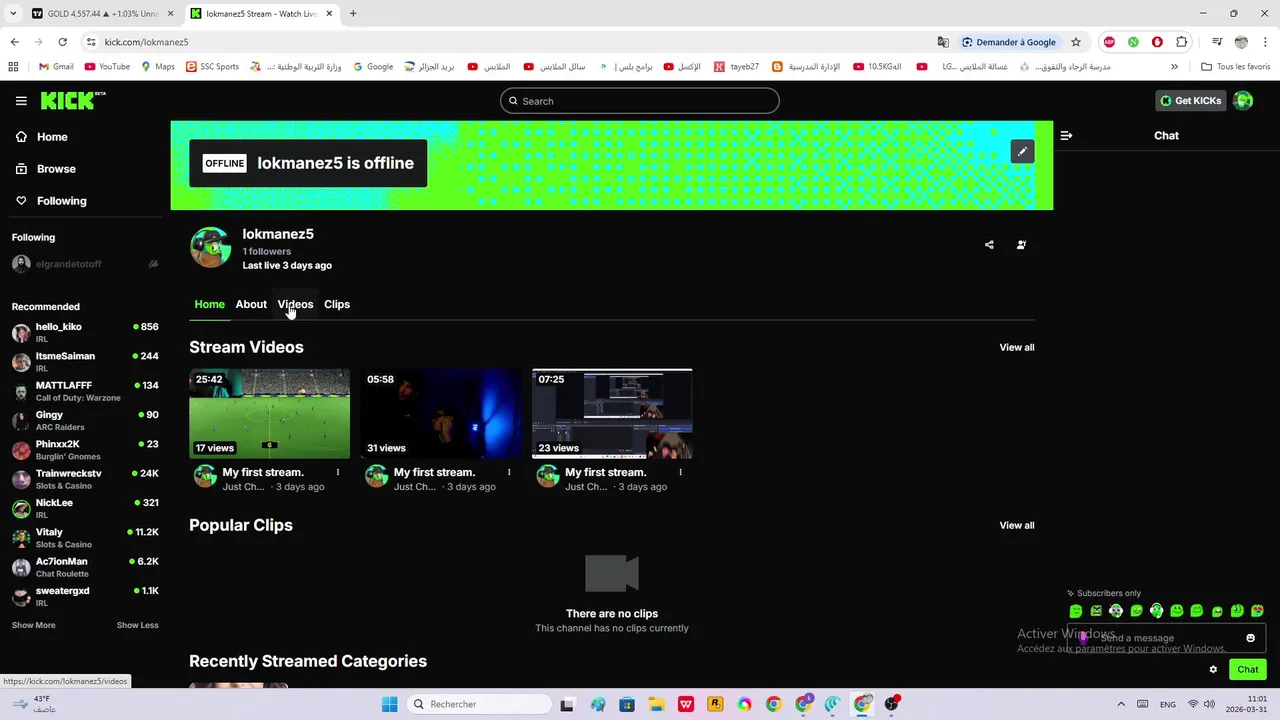Click the follow user icon next to share
The width and height of the screenshot is (1280, 720).
pyautogui.click(x=1021, y=244)
